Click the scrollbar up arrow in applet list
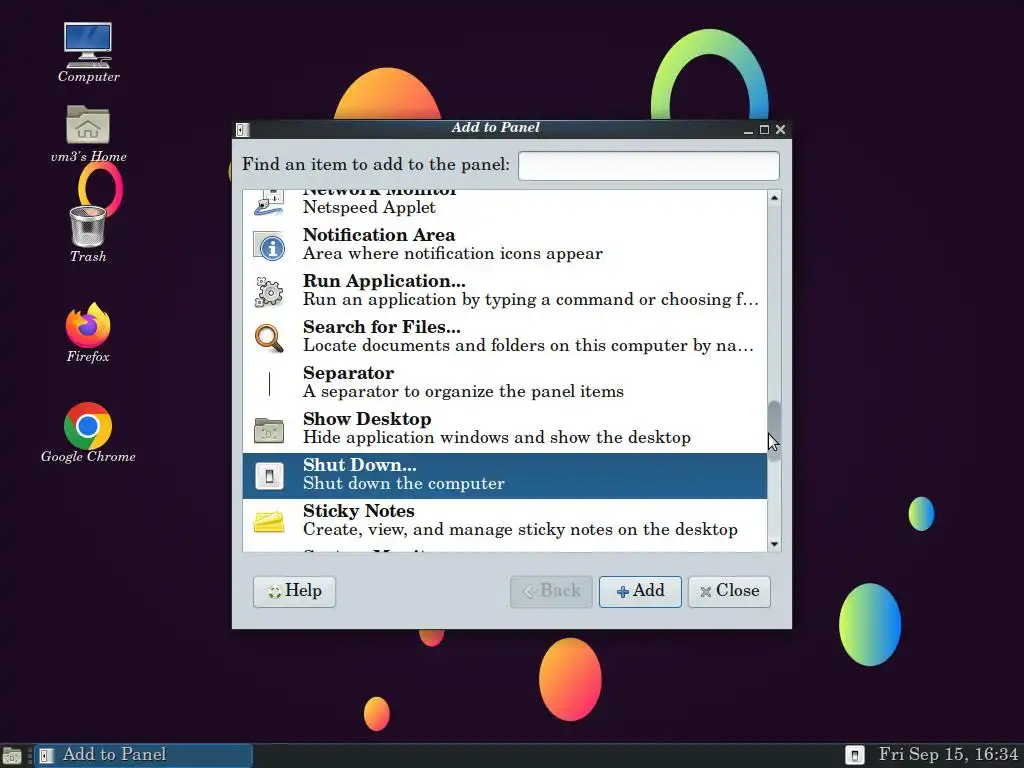 (x=774, y=197)
